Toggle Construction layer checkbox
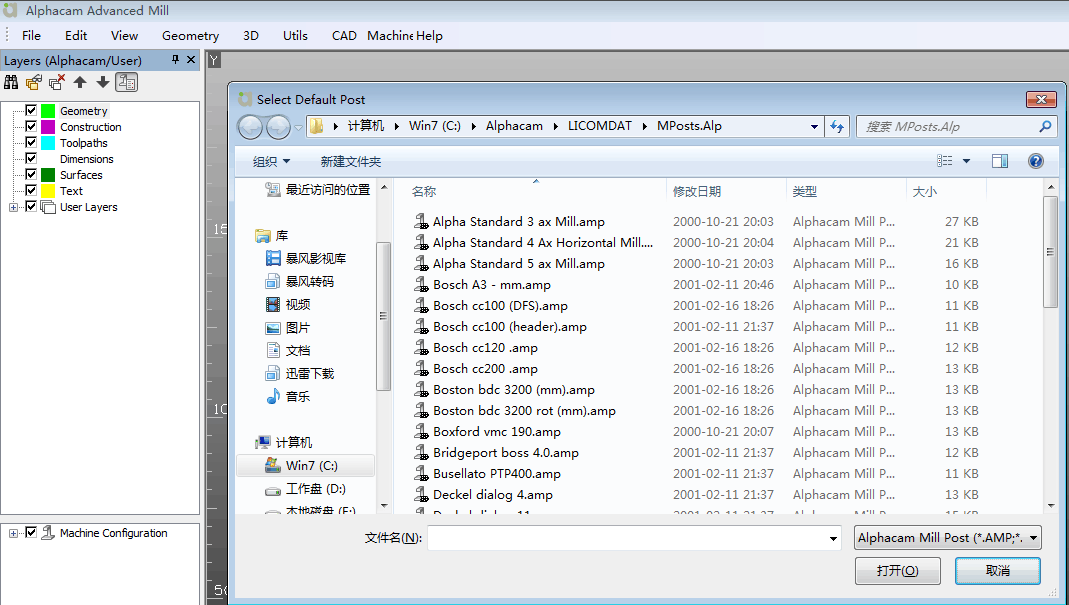1069x605 pixels. tap(31, 126)
